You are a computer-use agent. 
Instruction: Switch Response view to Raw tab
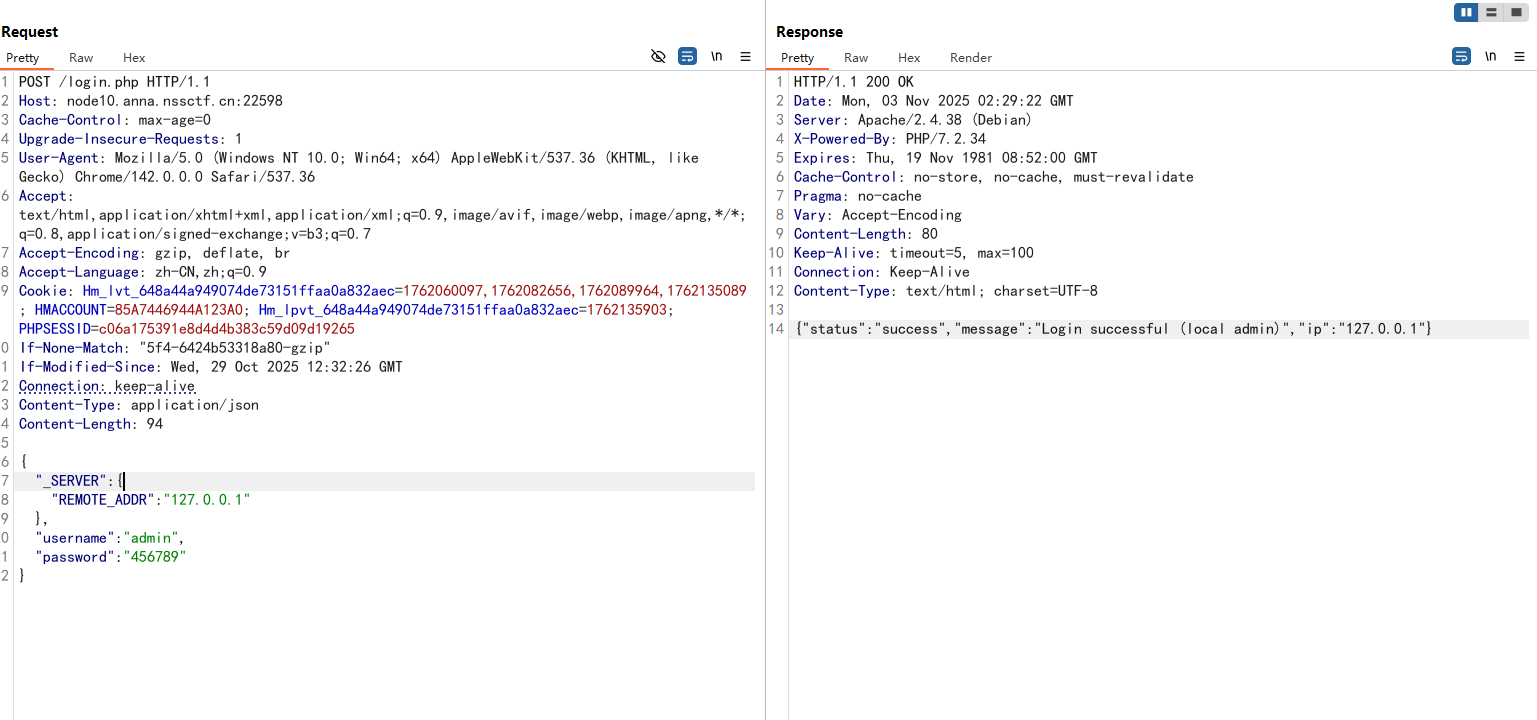coord(855,58)
